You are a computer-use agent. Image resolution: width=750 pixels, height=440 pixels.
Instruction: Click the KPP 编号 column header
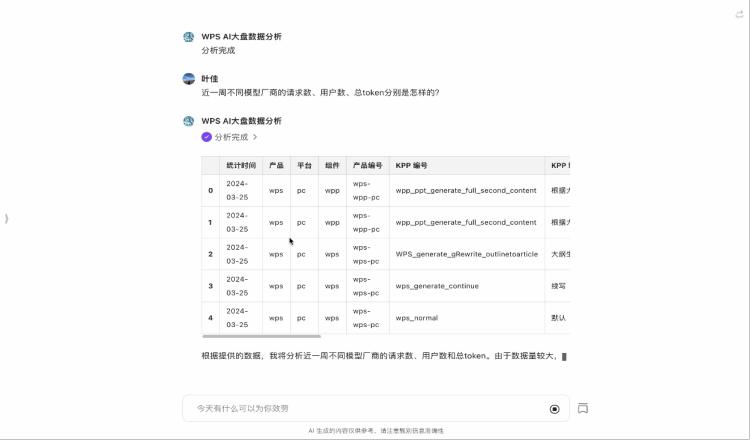coord(466,165)
